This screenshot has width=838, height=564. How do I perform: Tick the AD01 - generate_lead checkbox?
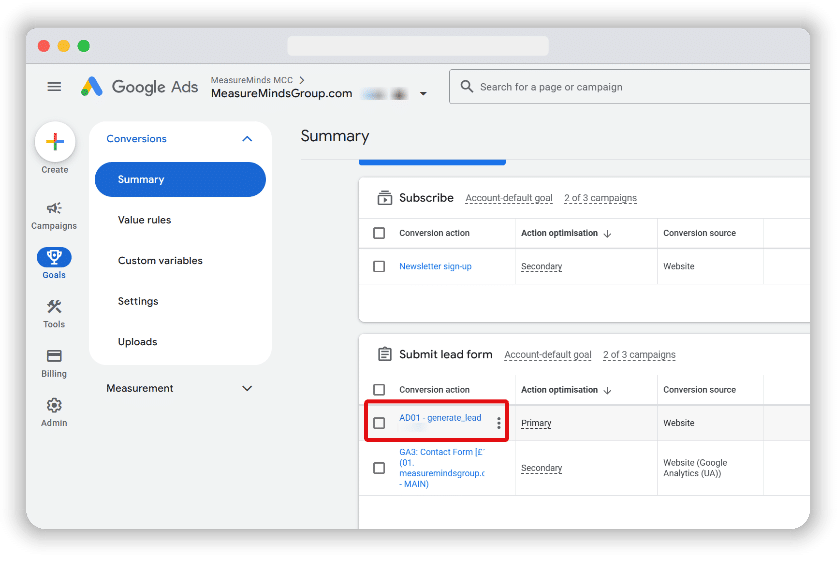[379, 423]
